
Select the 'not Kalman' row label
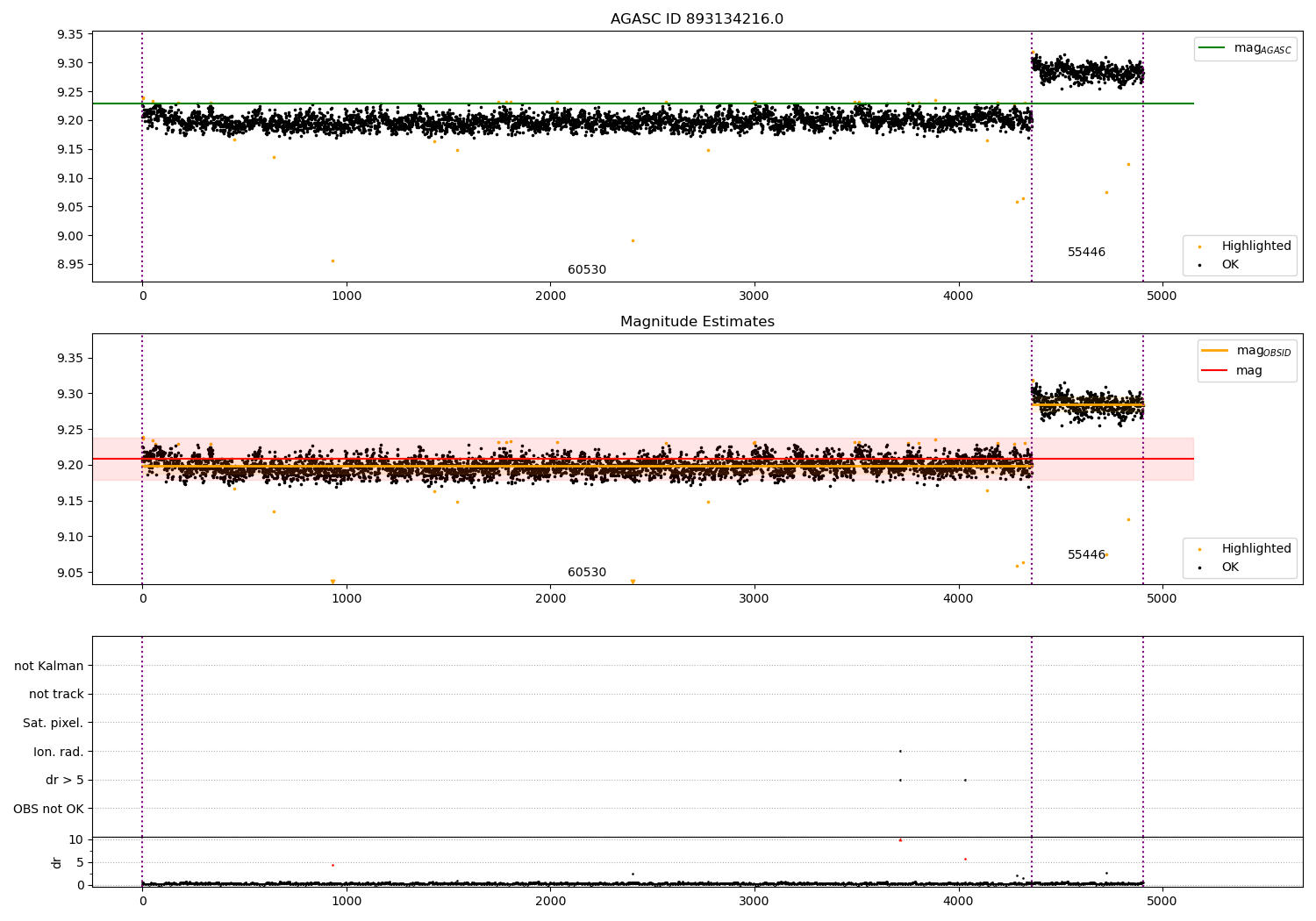coord(49,666)
